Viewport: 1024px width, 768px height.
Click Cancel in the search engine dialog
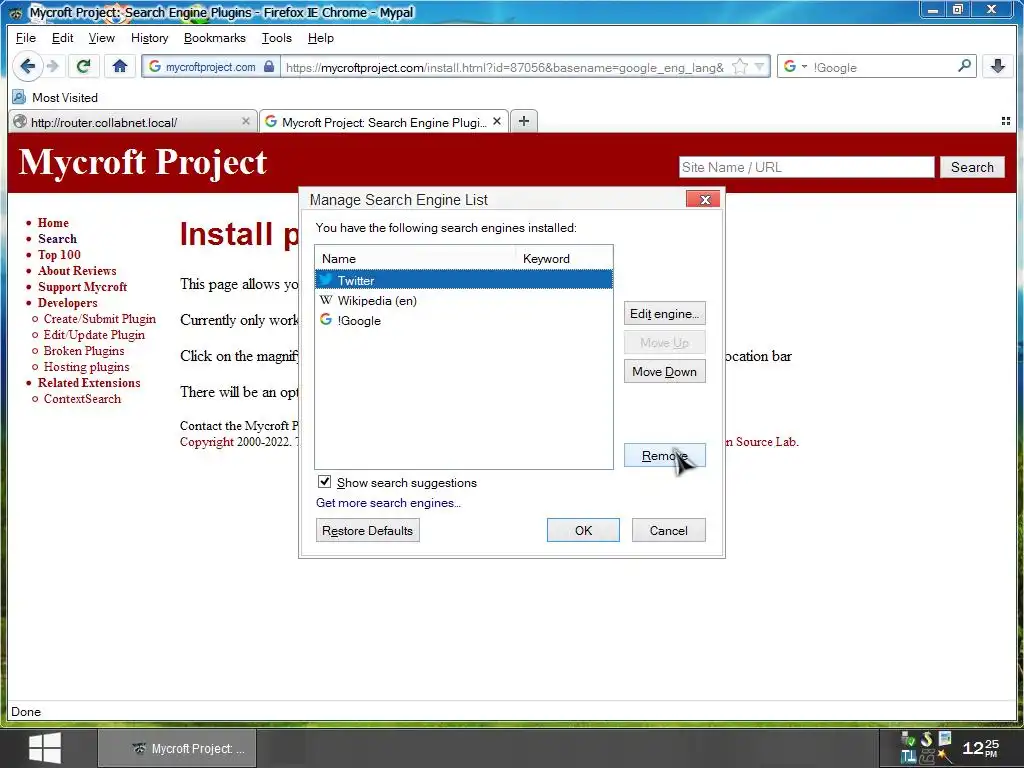tap(668, 530)
